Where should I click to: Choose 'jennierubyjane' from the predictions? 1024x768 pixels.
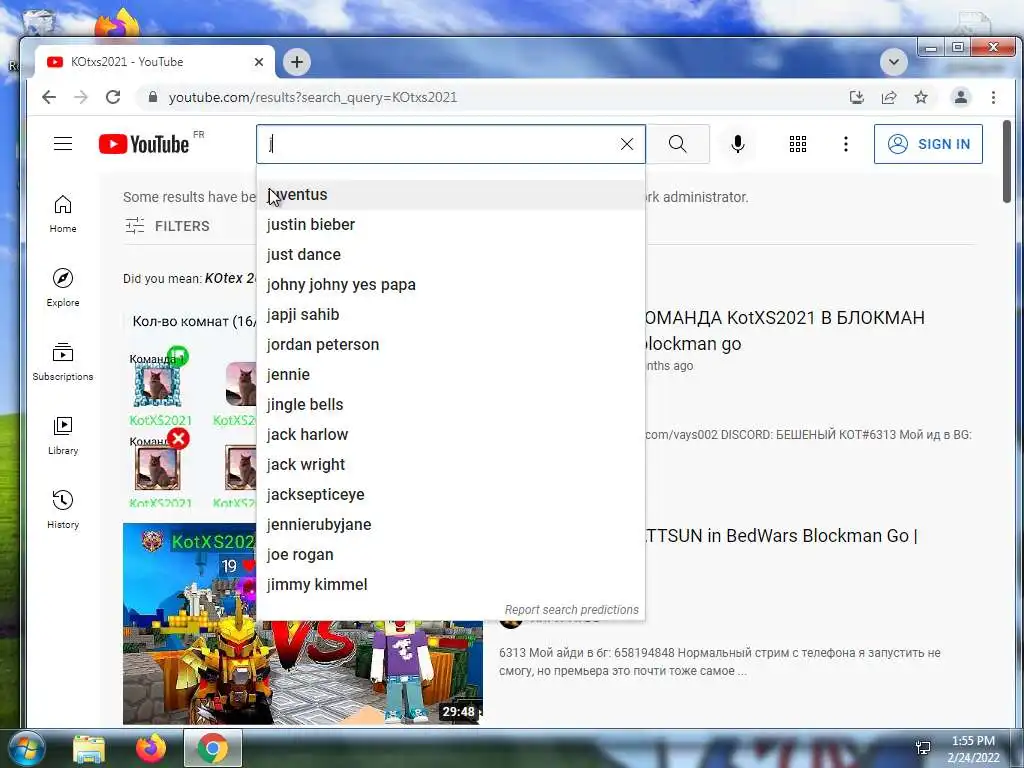[451, 525]
